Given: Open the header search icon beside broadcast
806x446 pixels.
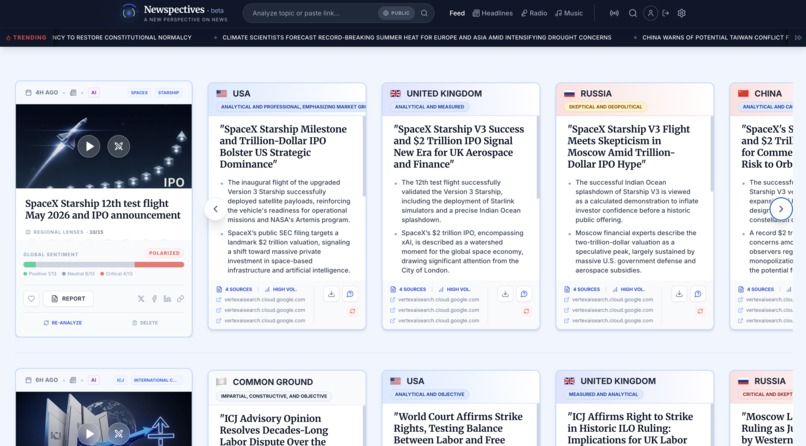Looking at the screenshot, I should [633, 13].
